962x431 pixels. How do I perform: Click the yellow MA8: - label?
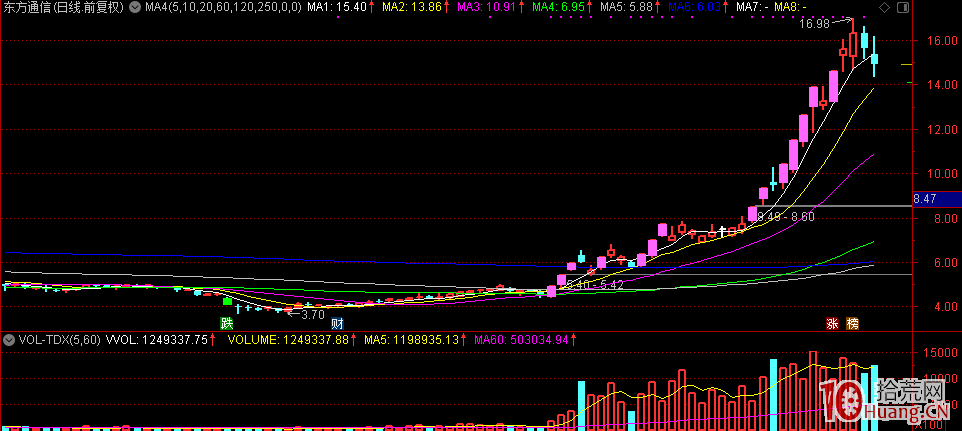click(790, 7)
